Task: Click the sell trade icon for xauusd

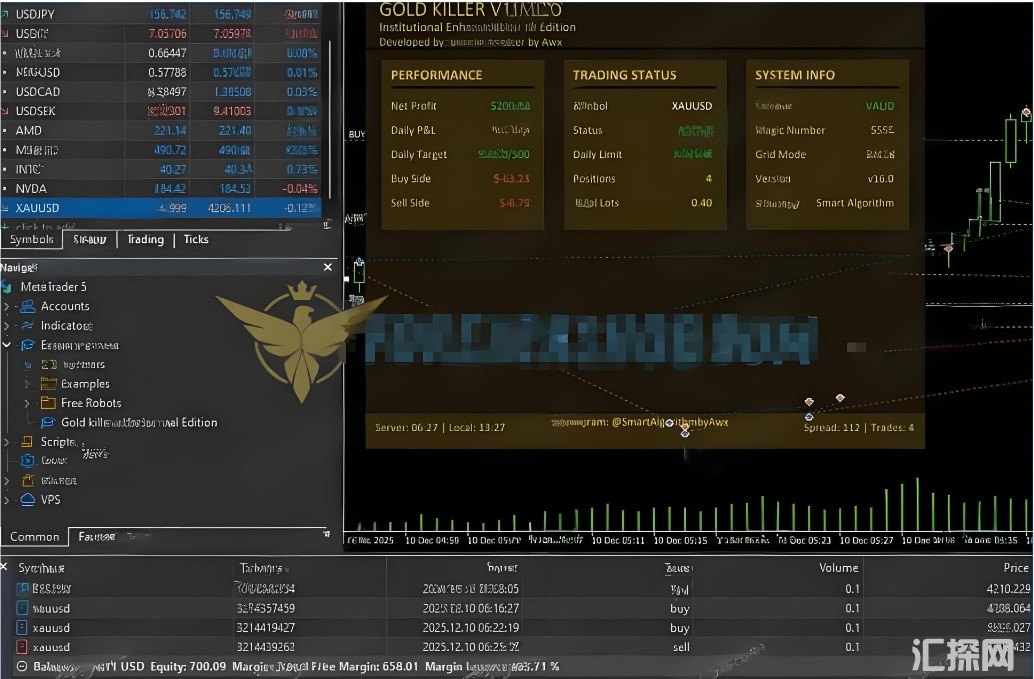Action: 23,647
